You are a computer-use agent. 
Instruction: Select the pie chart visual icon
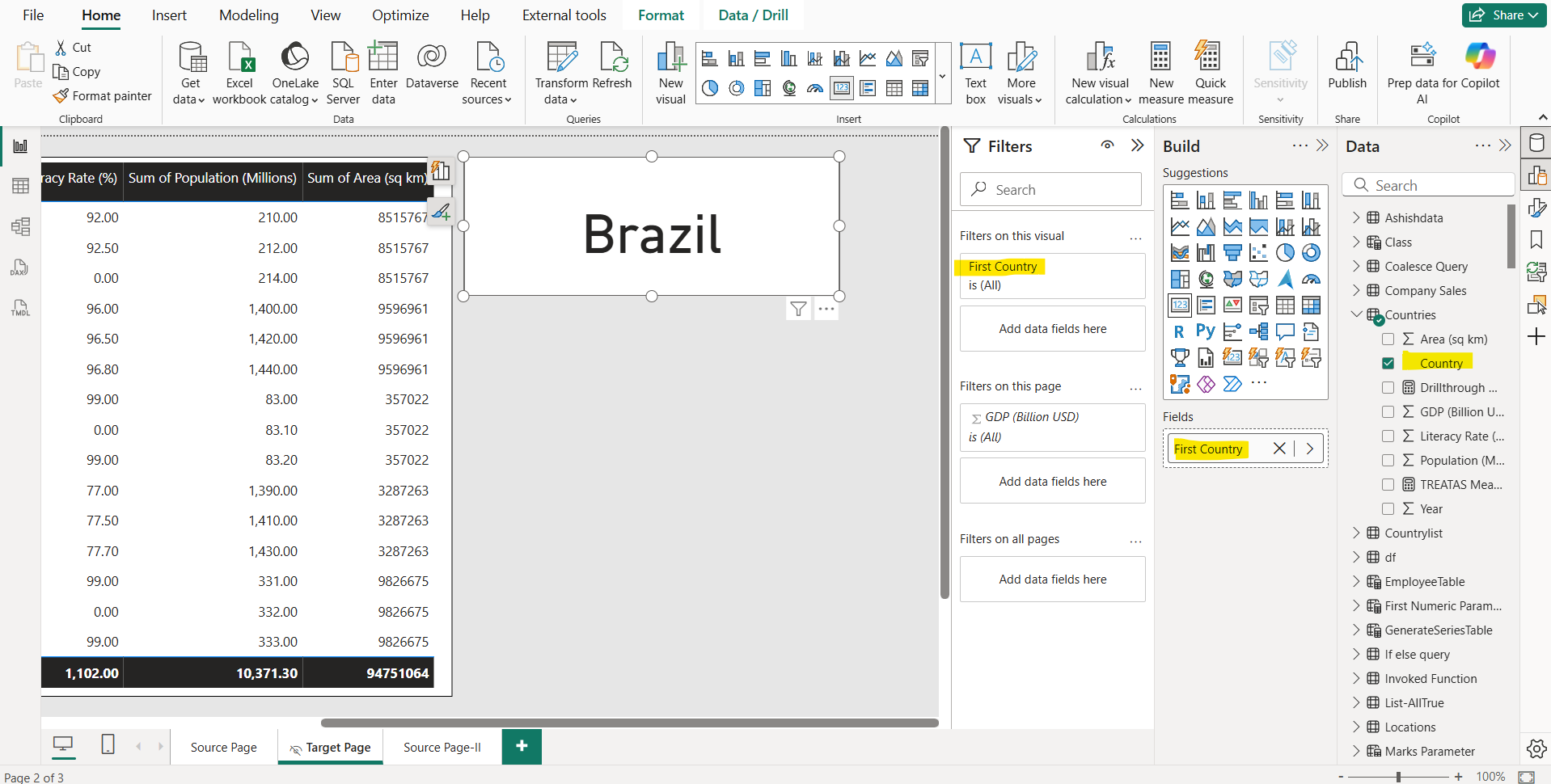(710, 89)
